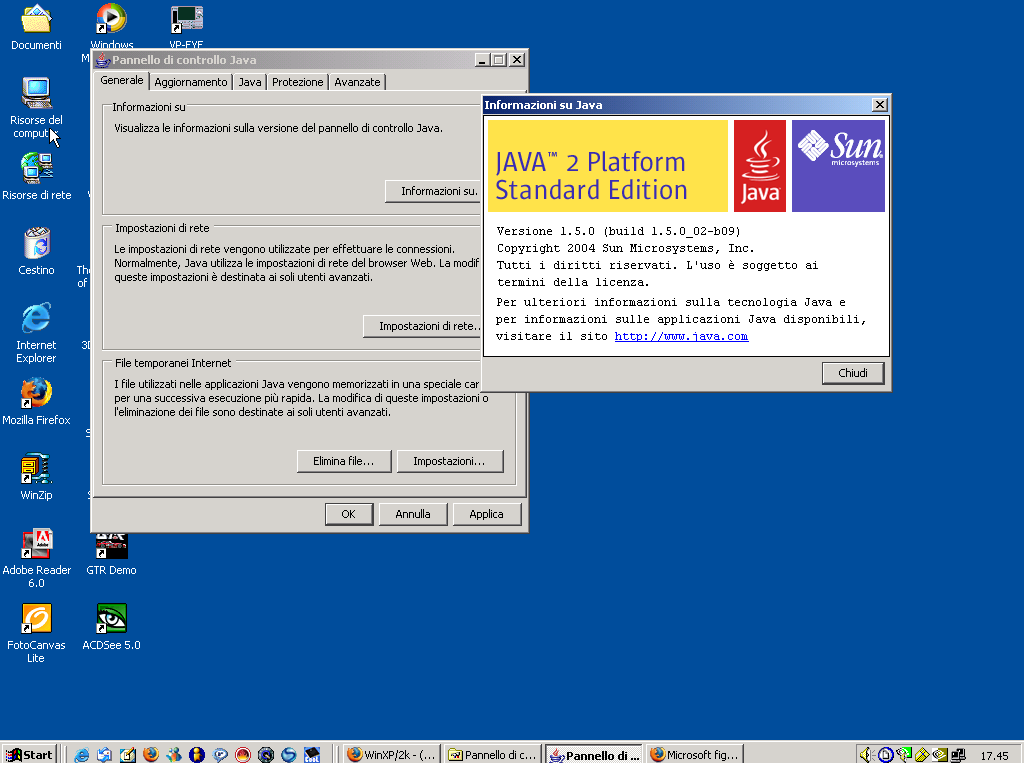Image resolution: width=1024 pixels, height=763 pixels.
Task: Close the Informazioni su Java dialog
Action: 880,105
